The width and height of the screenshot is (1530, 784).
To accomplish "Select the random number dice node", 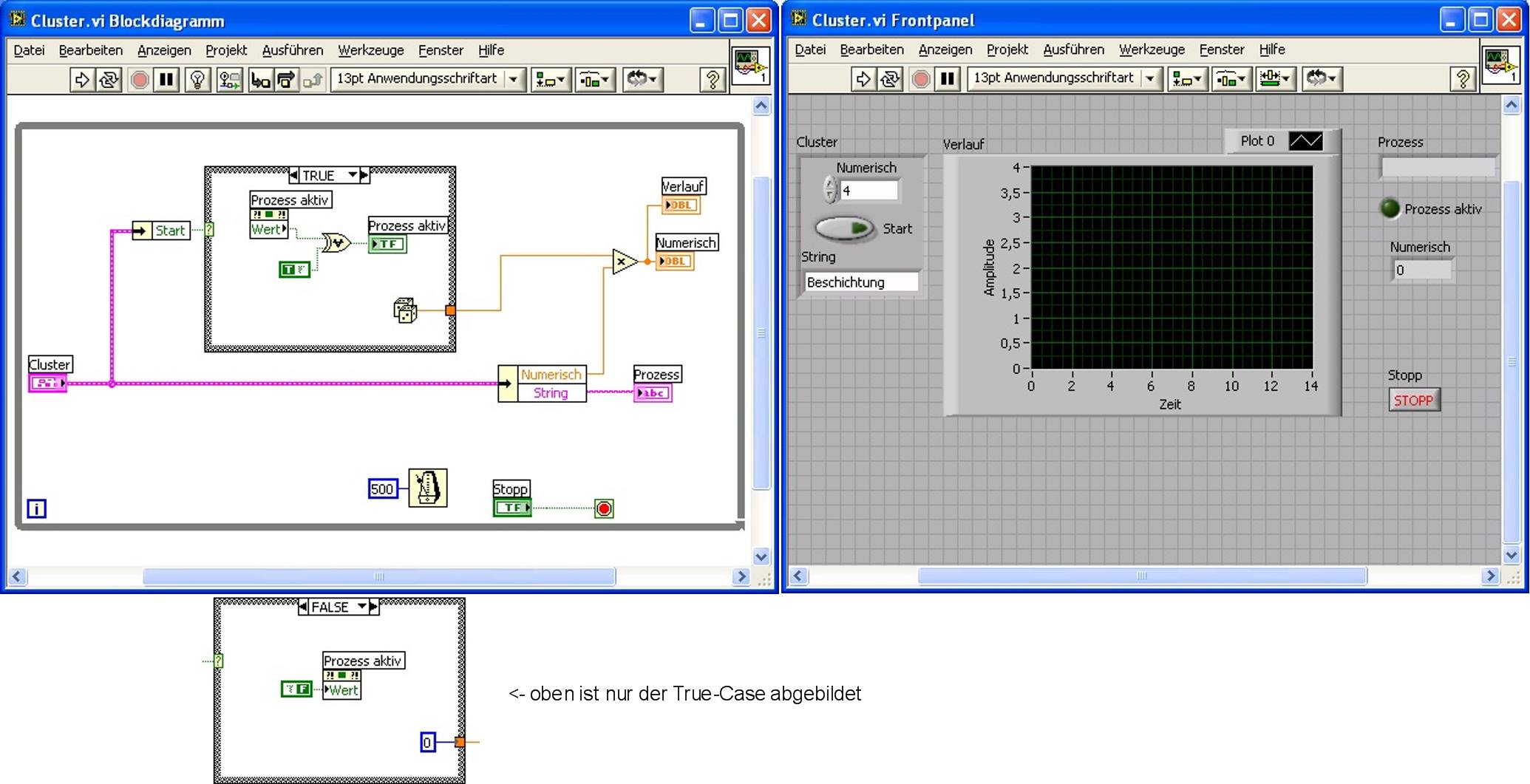I will tap(405, 310).
